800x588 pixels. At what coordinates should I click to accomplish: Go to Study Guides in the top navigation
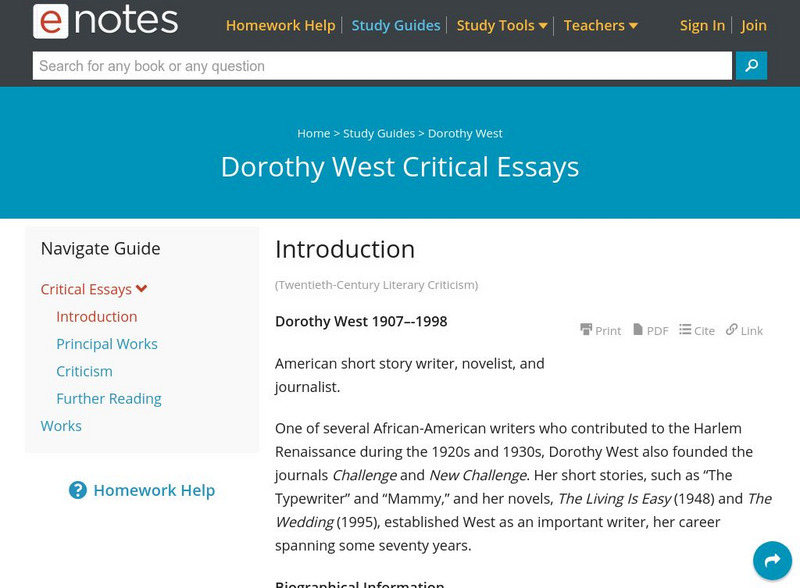click(x=396, y=25)
